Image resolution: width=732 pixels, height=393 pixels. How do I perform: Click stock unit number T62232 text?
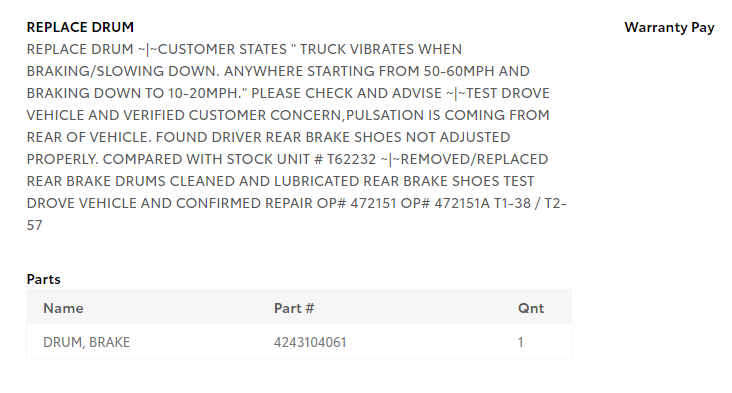click(351, 159)
